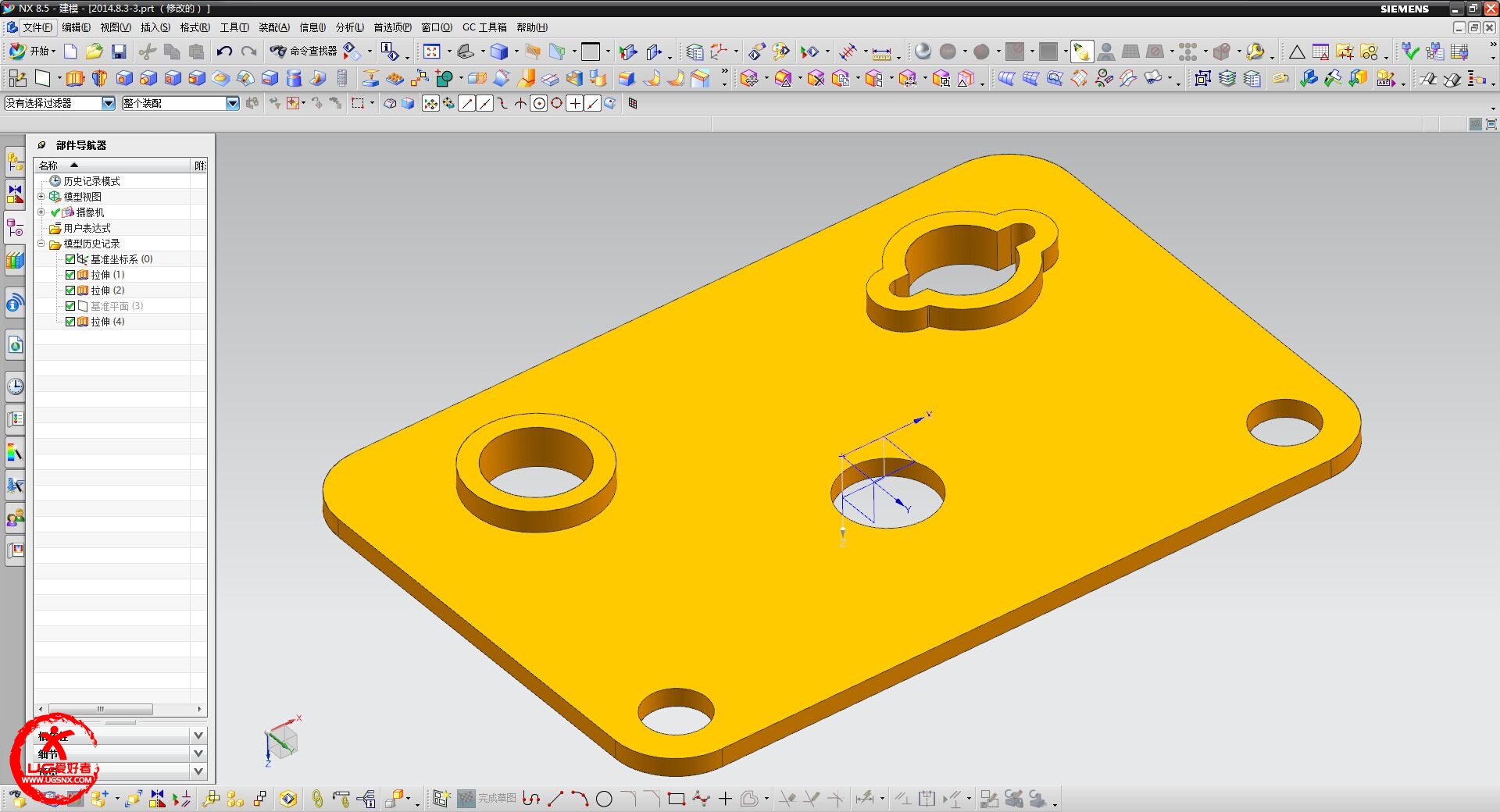Open the 开始 dropdown arrow
Screen dimensions: 1500x812
53,52
